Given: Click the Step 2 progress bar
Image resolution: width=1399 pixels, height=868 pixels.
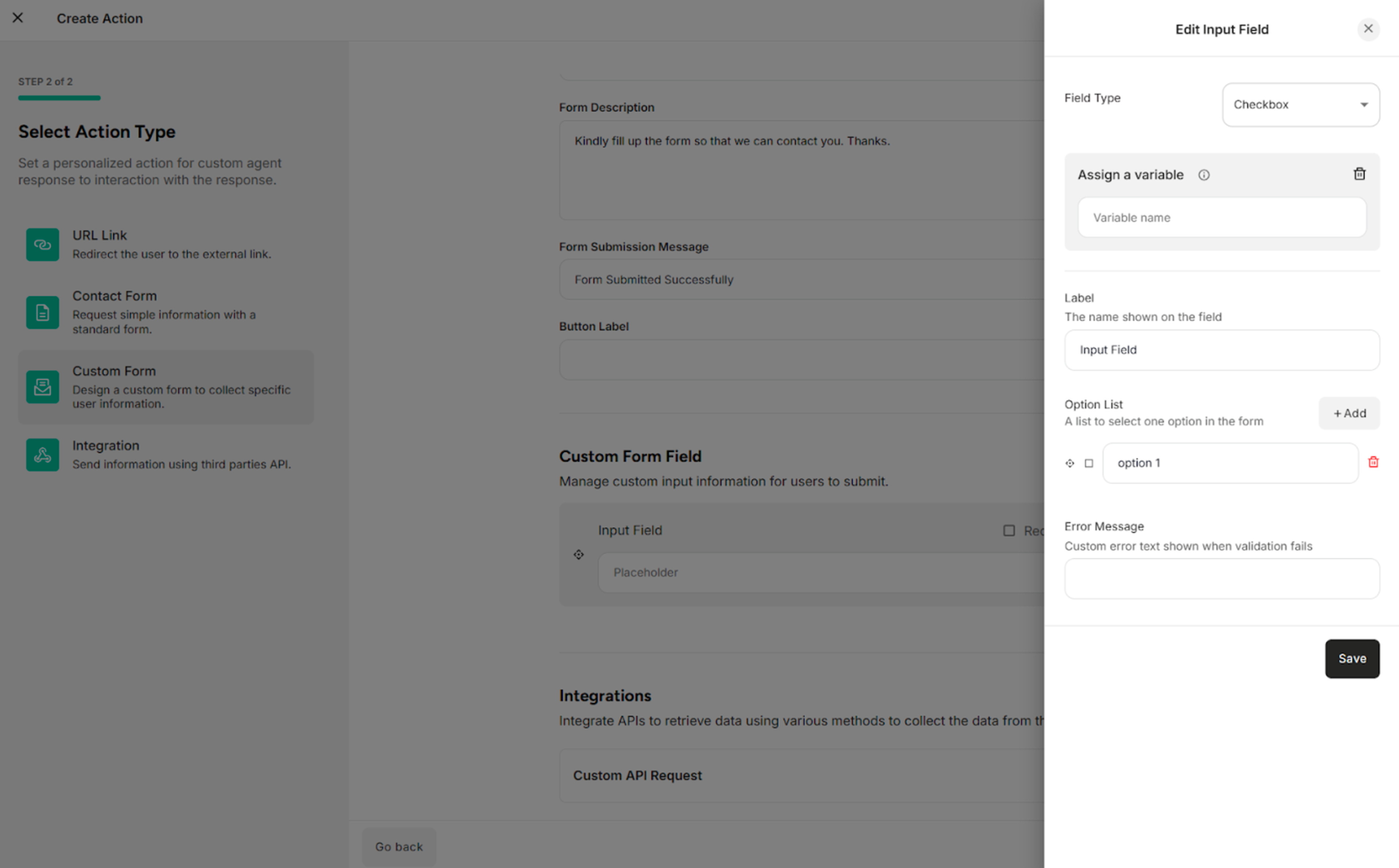Looking at the screenshot, I should (x=59, y=98).
